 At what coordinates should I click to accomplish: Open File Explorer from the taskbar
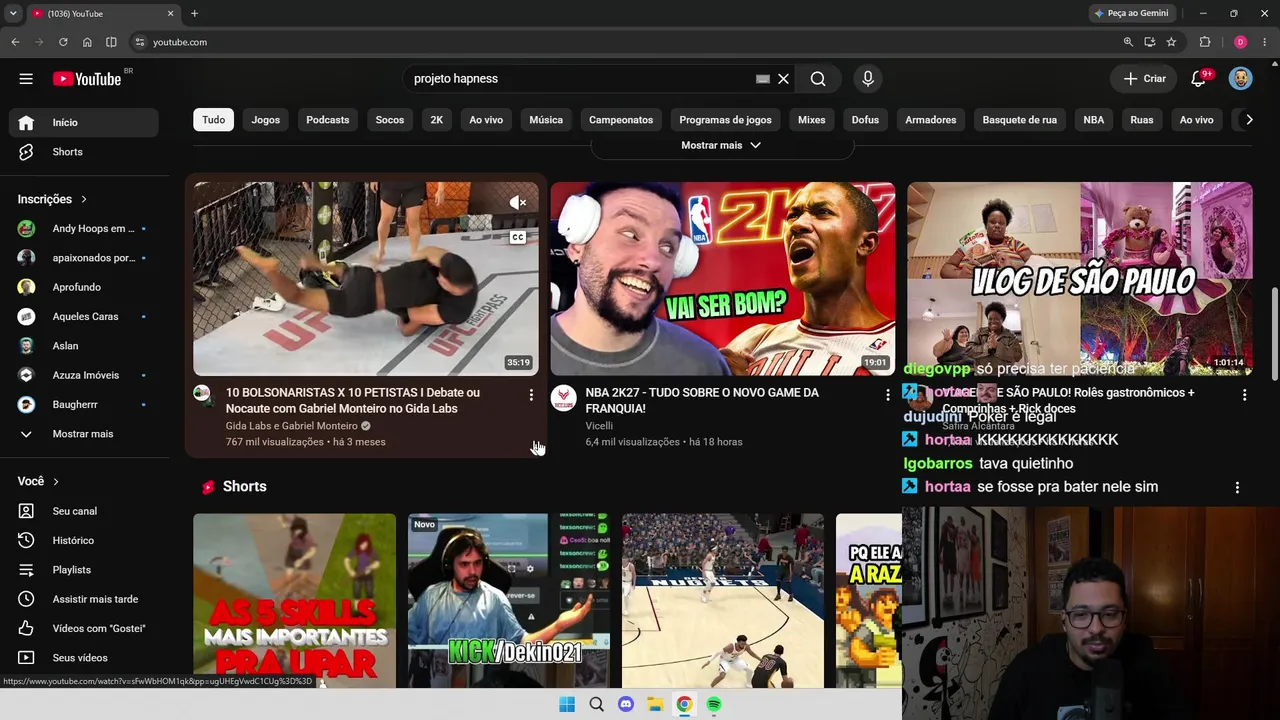[655, 704]
